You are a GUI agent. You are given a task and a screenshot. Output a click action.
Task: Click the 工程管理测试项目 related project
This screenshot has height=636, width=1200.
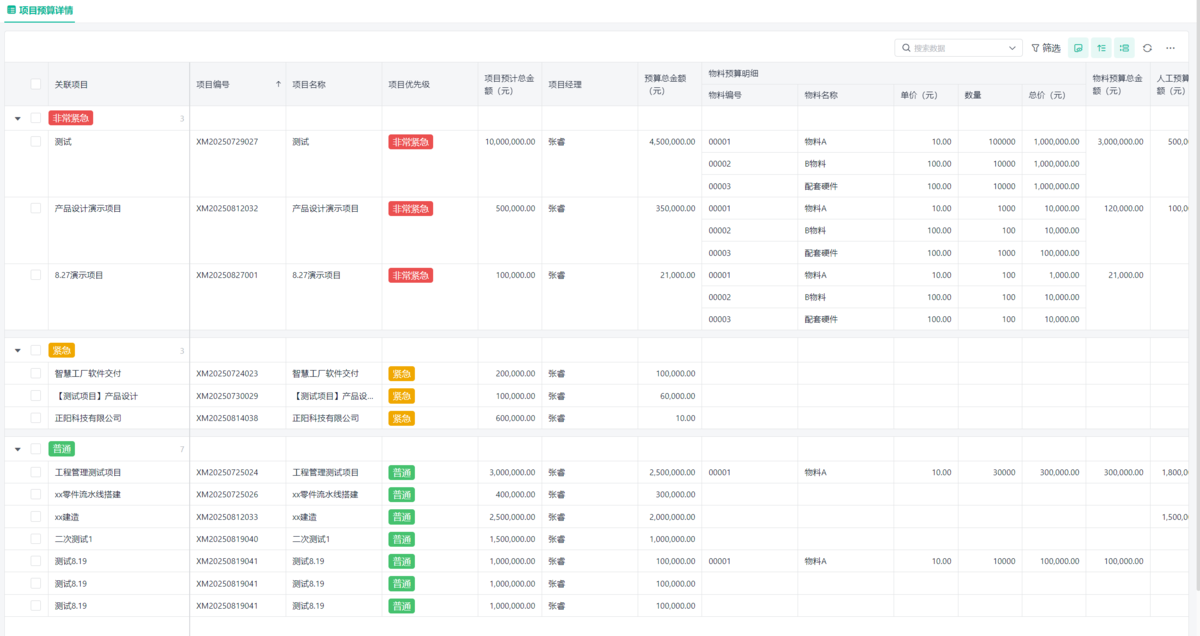88,472
